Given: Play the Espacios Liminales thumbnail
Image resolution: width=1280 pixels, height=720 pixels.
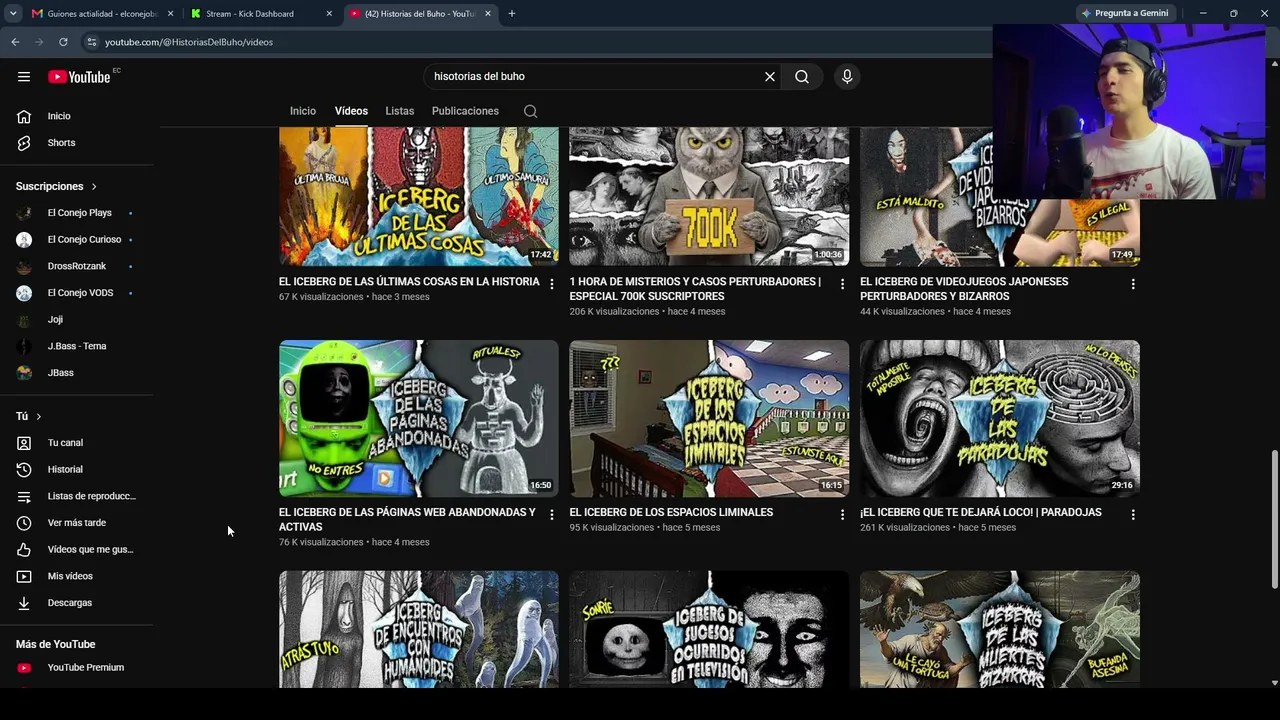Looking at the screenshot, I should (709, 418).
